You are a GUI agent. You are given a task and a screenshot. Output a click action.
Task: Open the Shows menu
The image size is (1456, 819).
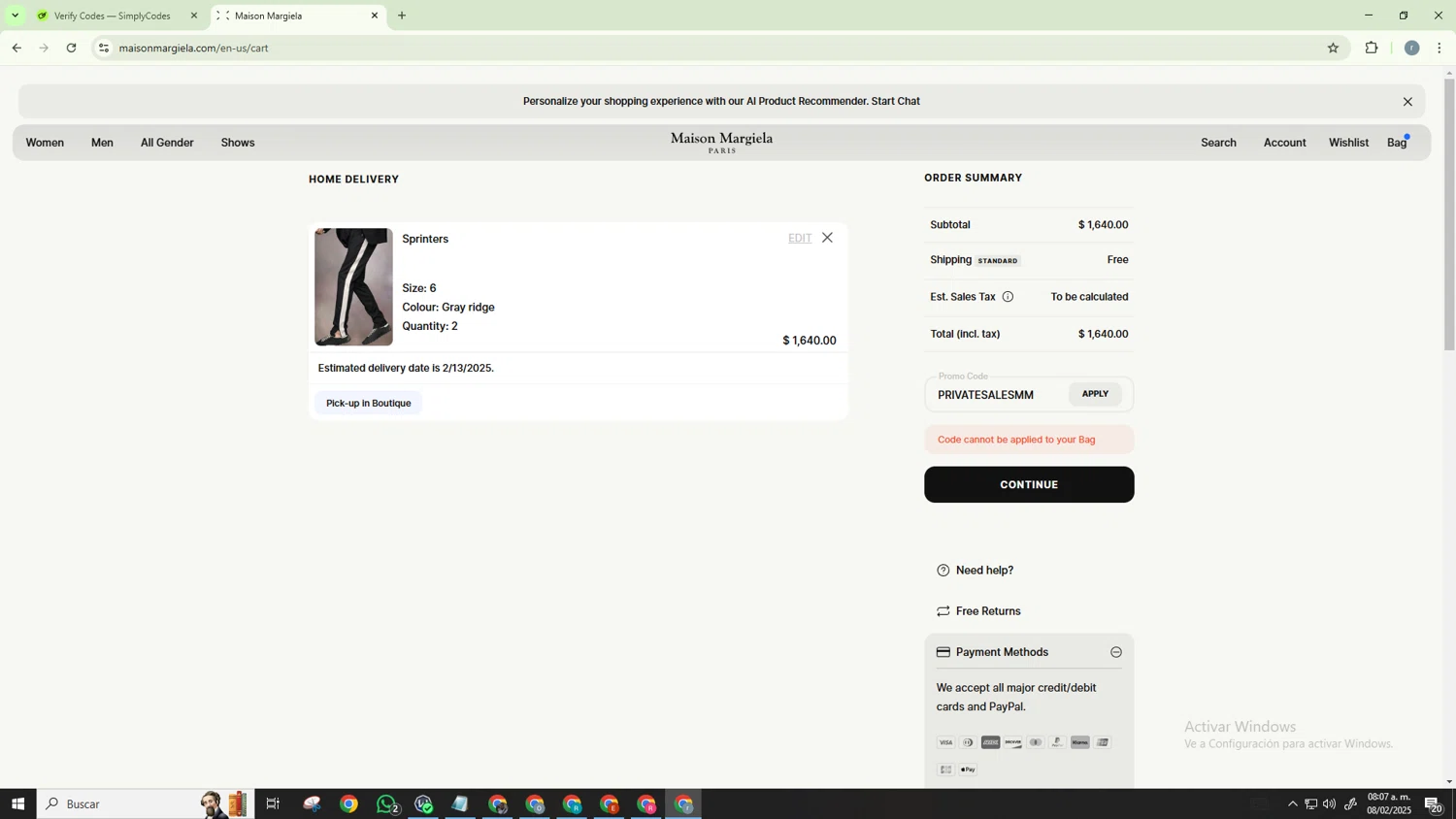[238, 143]
